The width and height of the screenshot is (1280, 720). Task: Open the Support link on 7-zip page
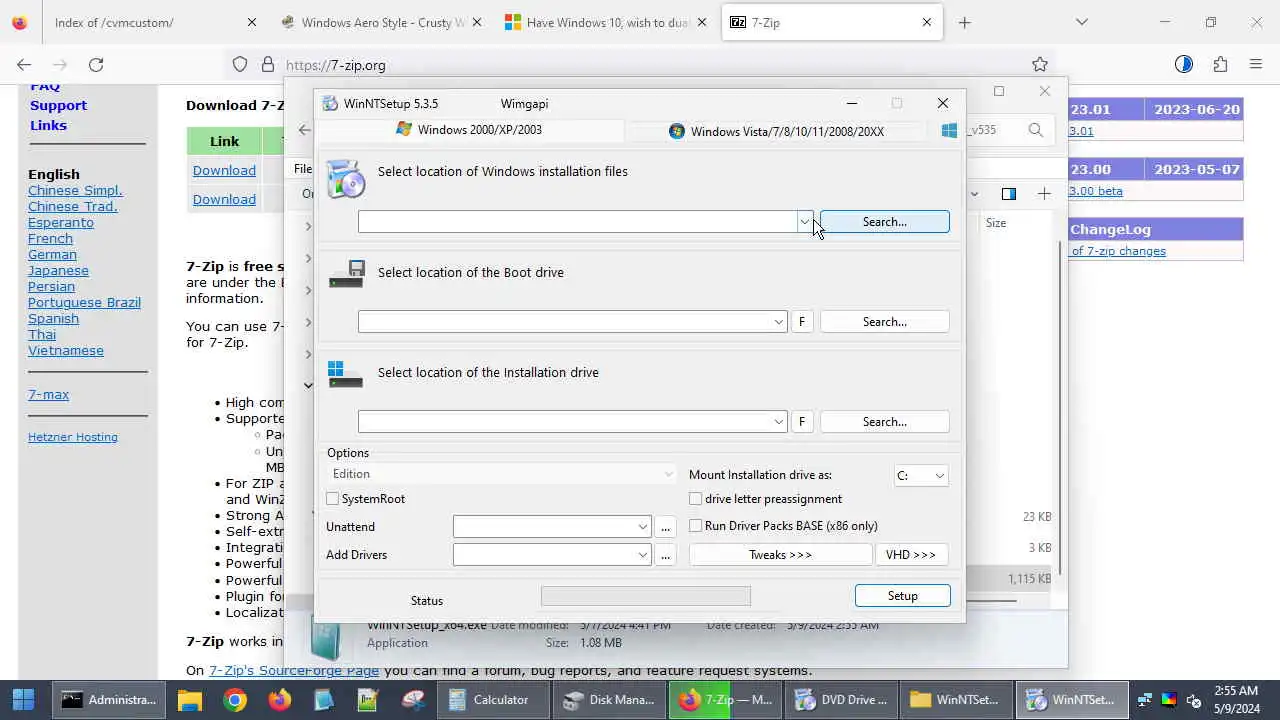point(58,105)
